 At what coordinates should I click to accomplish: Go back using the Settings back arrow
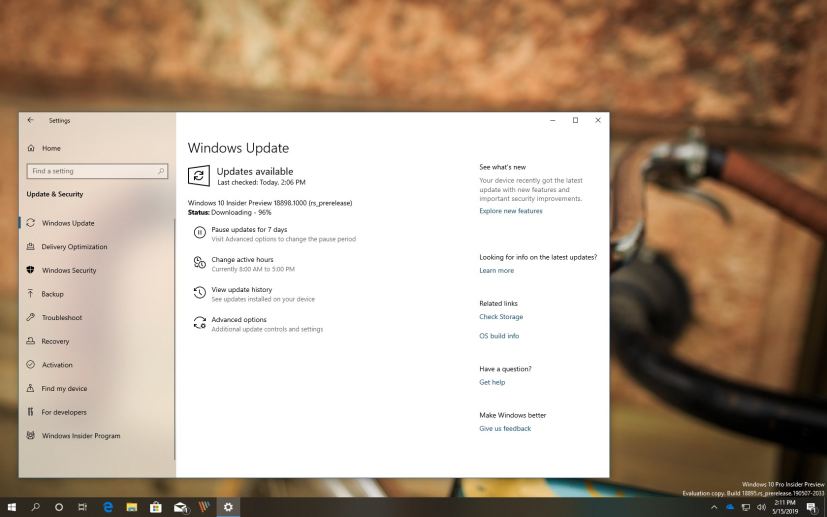point(31,120)
